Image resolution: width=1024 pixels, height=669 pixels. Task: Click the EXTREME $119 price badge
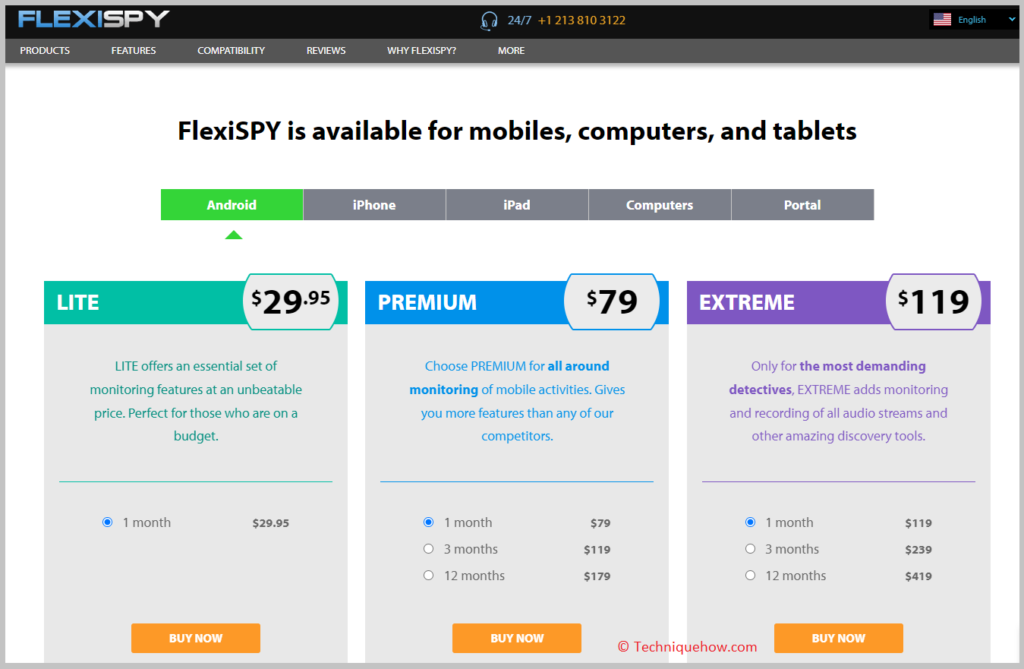coord(933,301)
